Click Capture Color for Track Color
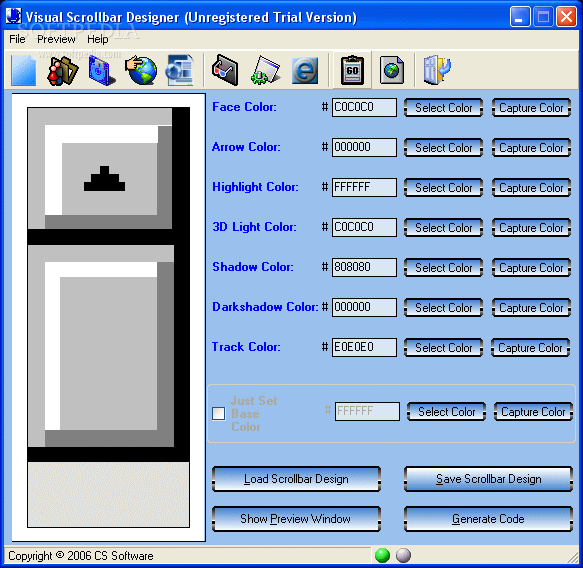Image resolution: width=583 pixels, height=568 pixels. coord(530,348)
